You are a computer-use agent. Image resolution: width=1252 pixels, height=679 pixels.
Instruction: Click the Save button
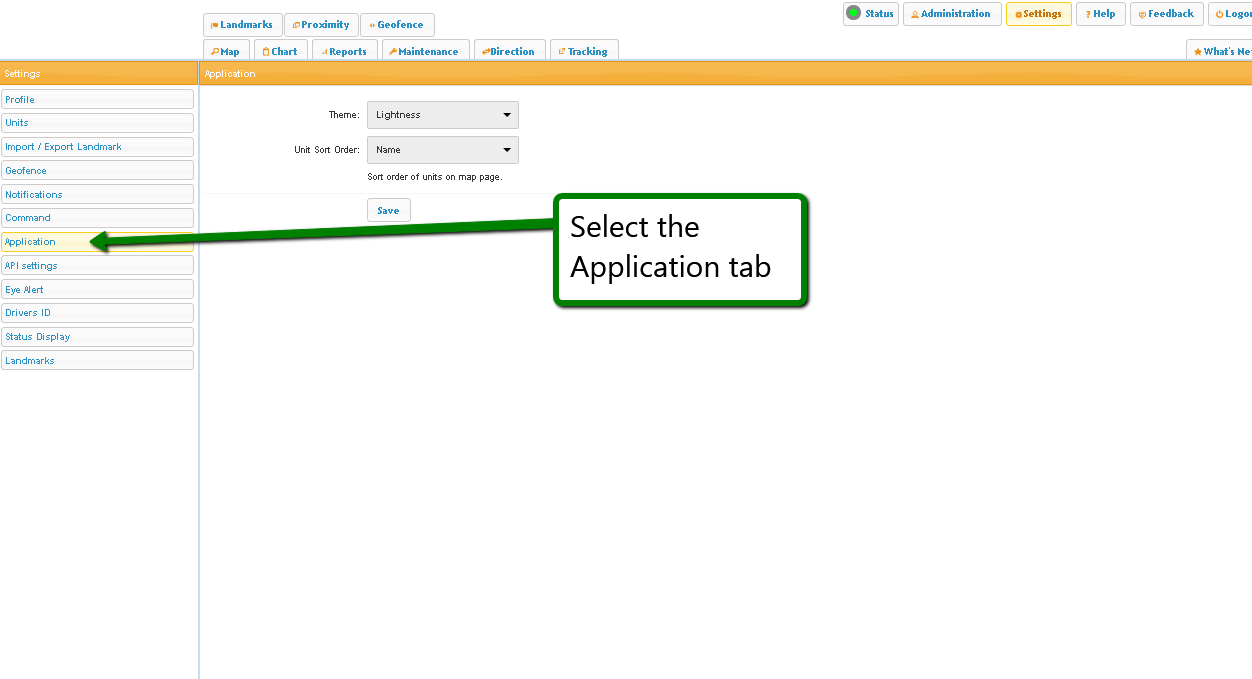click(388, 210)
